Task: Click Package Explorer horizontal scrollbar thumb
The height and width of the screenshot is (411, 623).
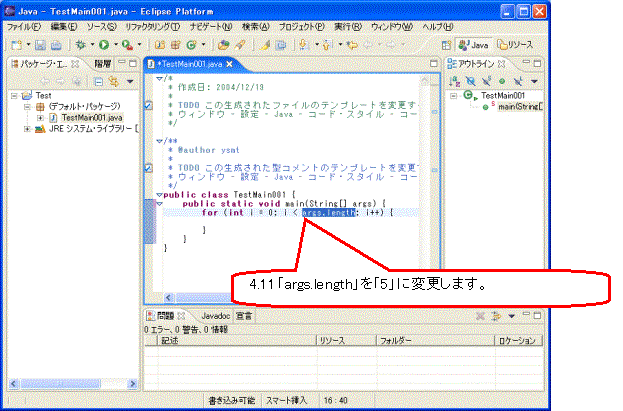Action: click(60, 384)
